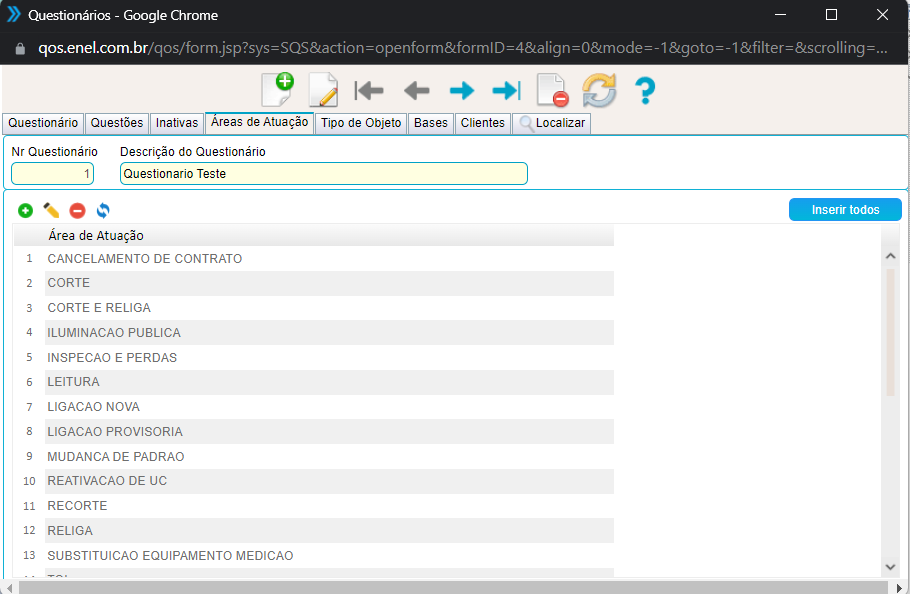Go to the previous record arrow
This screenshot has height=594, width=910.
(x=416, y=91)
